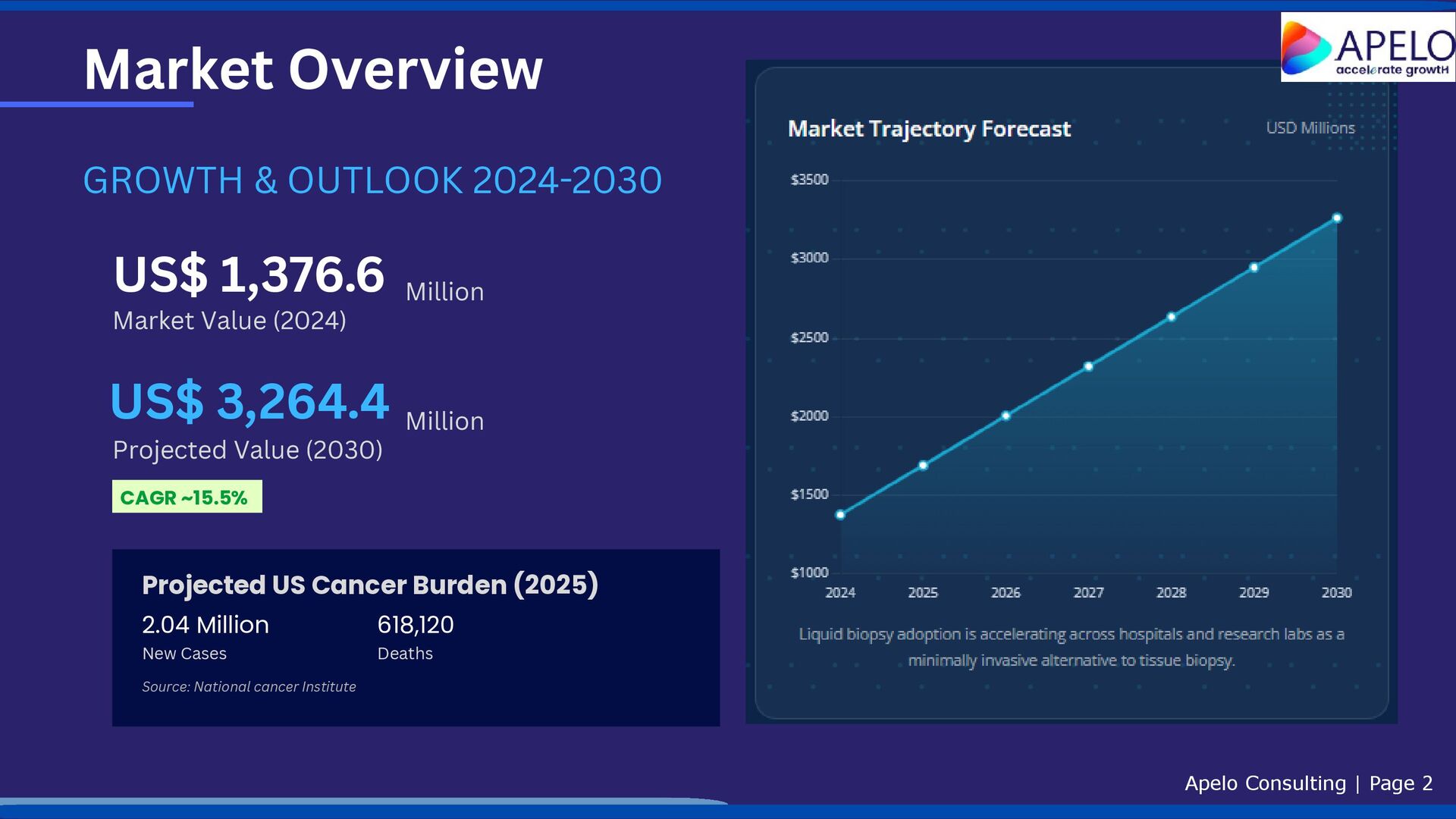This screenshot has width=1456, height=819.
Task: Click Source: National cancer Institute text
Action: 249,686
